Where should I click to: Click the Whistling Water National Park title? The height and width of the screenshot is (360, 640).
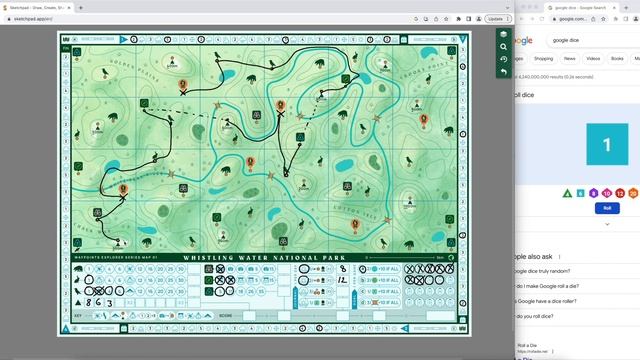tap(264, 258)
